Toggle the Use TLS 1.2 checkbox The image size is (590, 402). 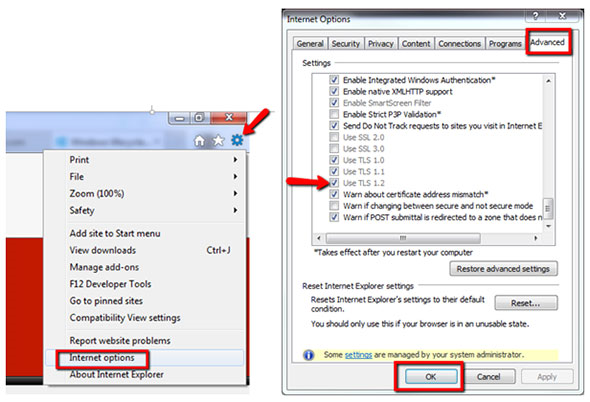pos(334,183)
